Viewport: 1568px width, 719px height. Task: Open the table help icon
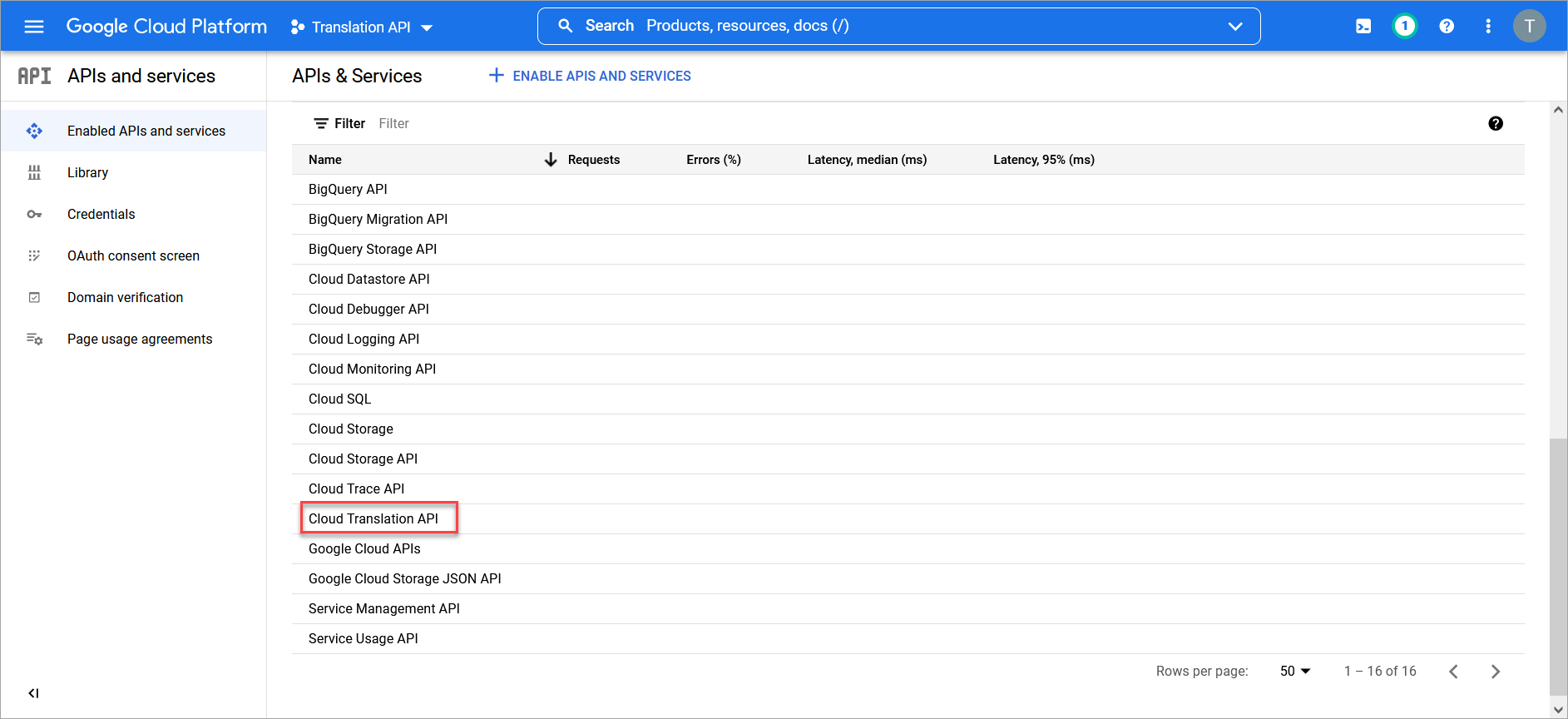(x=1496, y=123)
